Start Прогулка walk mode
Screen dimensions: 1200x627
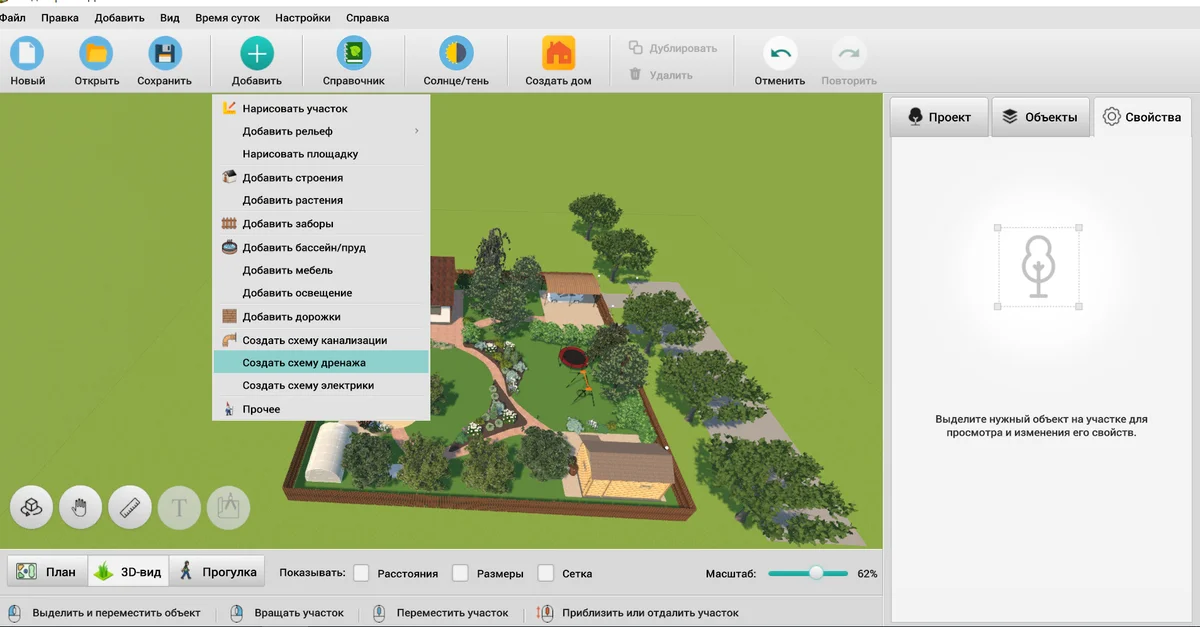point(217,572)
